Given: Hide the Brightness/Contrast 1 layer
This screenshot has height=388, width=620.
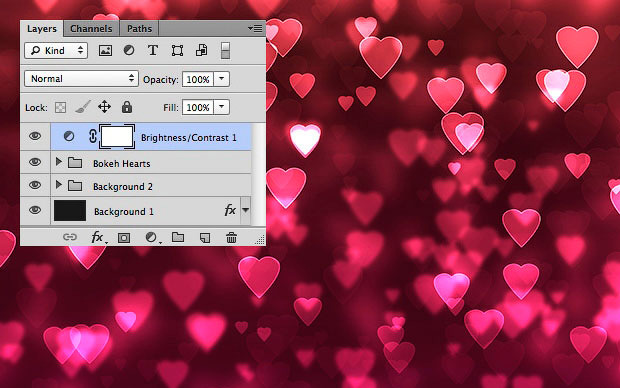Looking at the screenshot, I should [35, 136].
